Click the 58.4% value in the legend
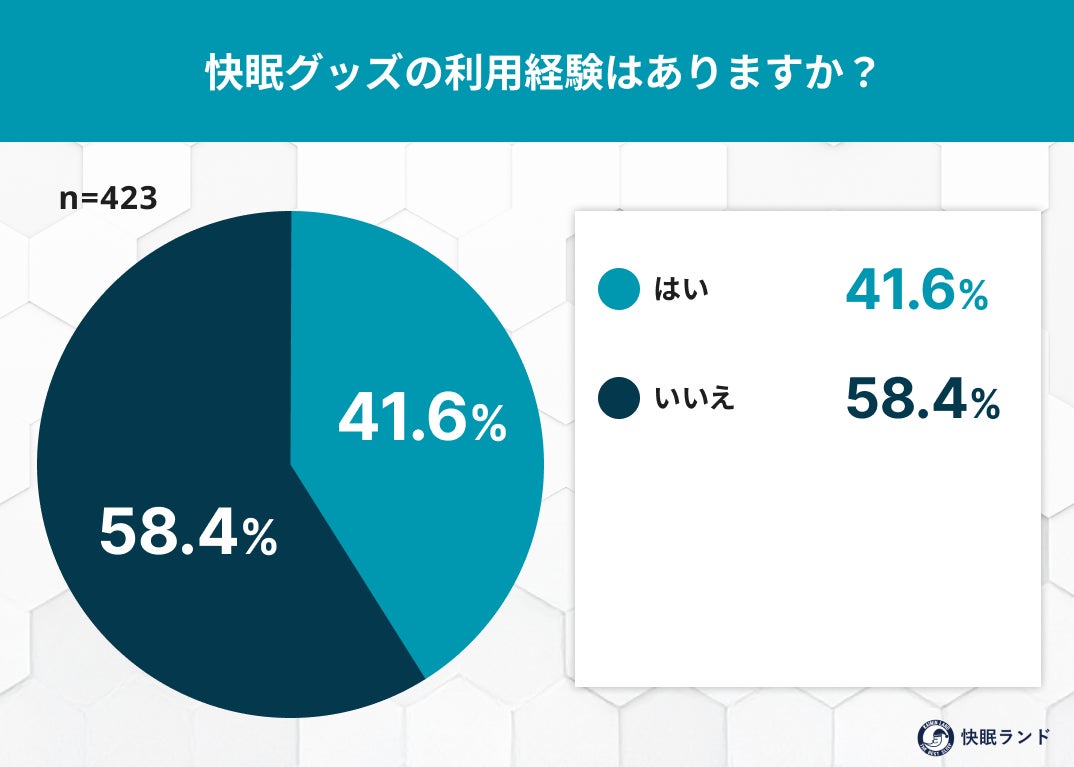1074x767 pixels. 922,399
